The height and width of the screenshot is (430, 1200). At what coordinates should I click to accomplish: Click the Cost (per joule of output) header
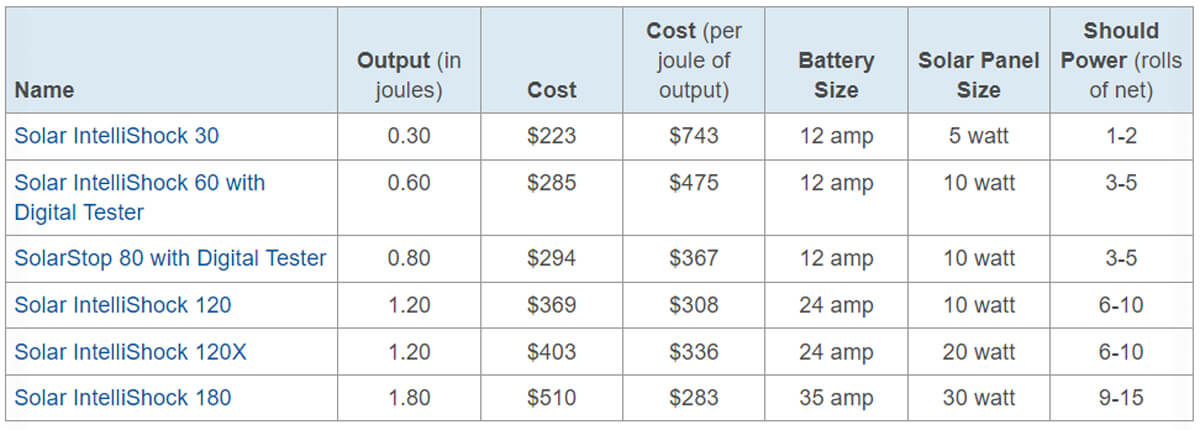coord(693,61)
